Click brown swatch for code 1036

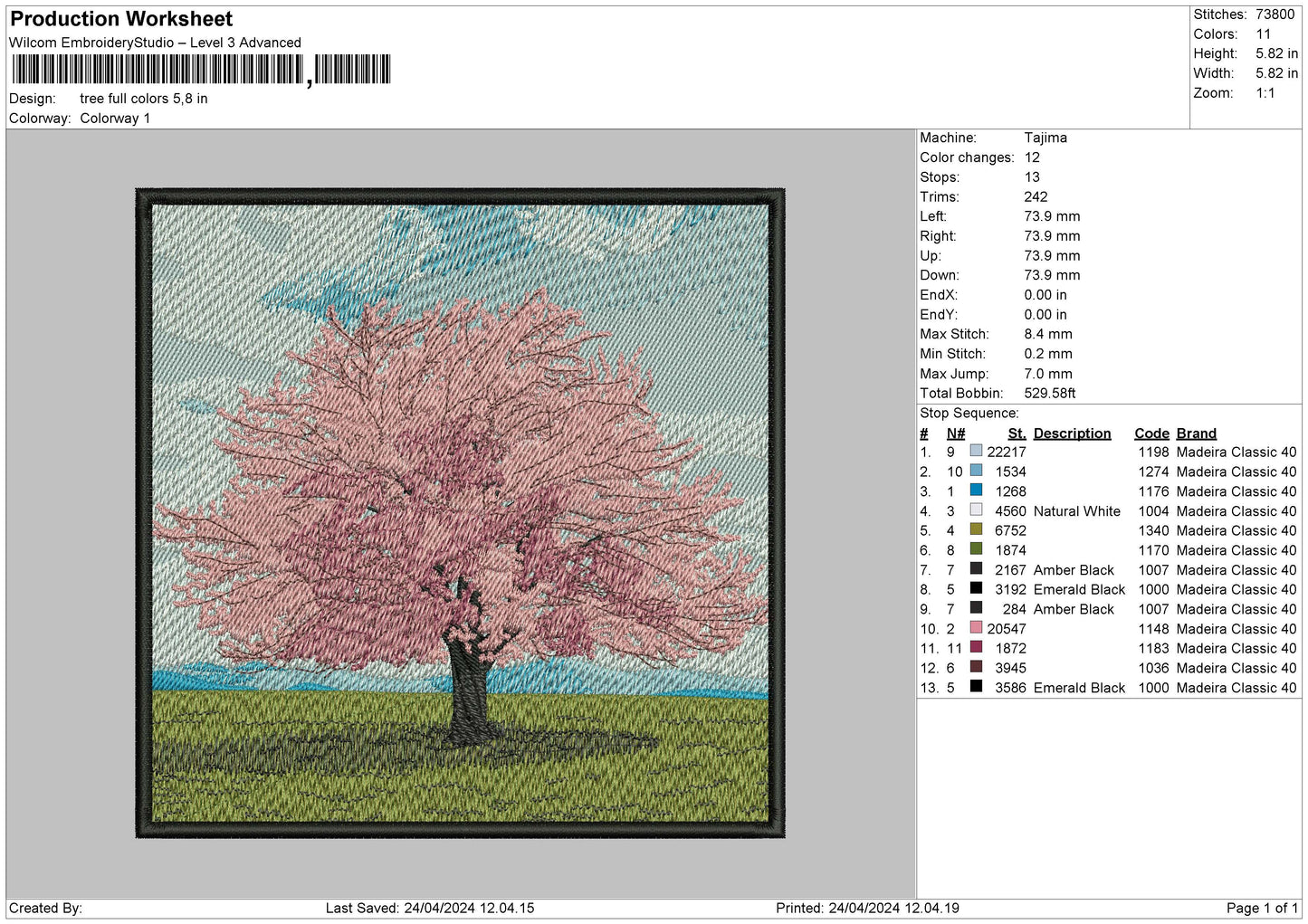tap(976, 667)
